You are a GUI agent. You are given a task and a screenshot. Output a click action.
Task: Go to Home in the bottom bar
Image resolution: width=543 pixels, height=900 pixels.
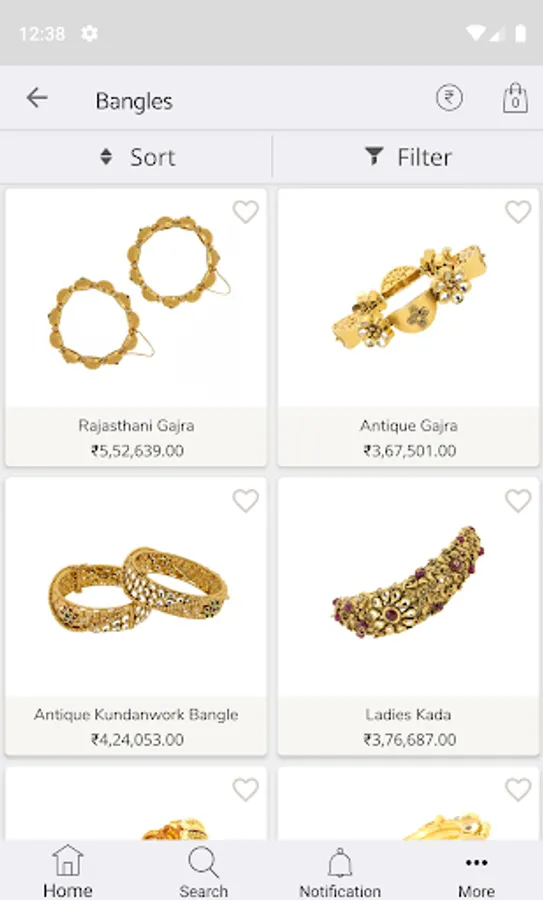68,871
